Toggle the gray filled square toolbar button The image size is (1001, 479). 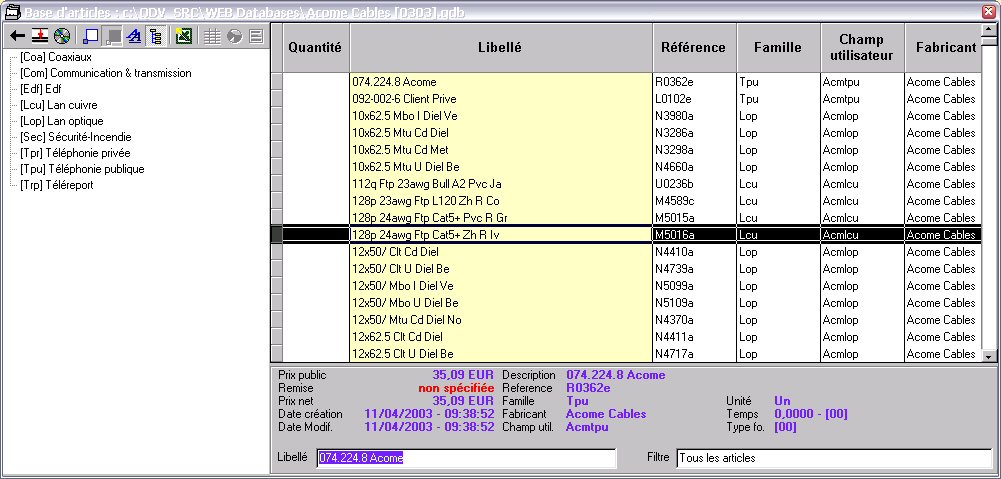coord(113,37)
